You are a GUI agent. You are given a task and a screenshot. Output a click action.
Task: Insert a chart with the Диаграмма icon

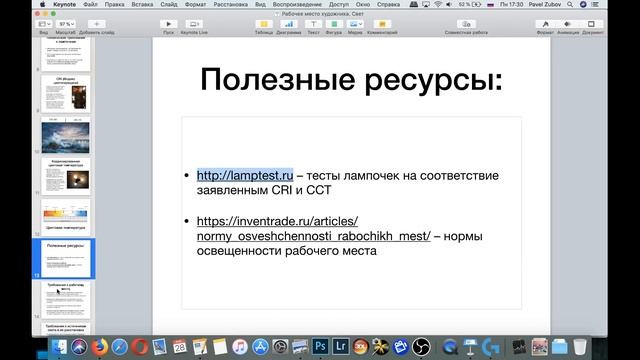[289, 24]
